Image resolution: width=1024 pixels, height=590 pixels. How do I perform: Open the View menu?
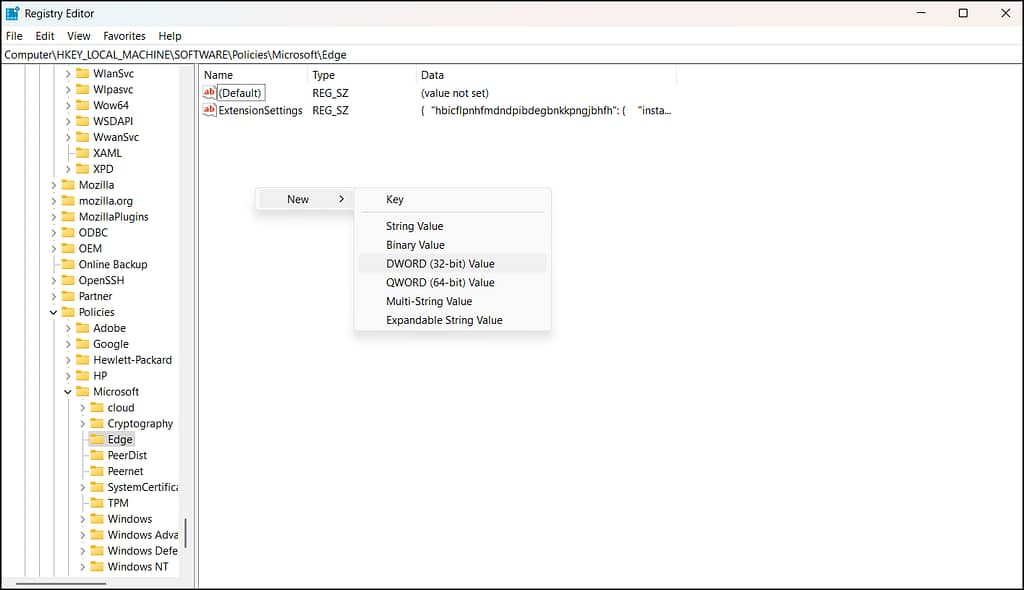(x=78, y=36)
